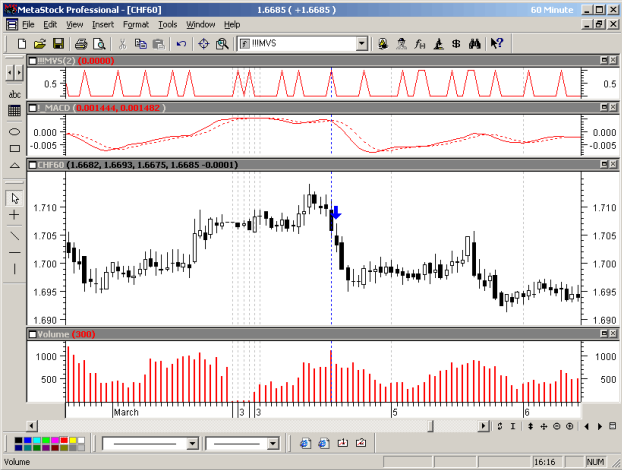622x470 pixels.
Task: Click the dollar sign toolbar icon
Action: [x=456, y=44]
